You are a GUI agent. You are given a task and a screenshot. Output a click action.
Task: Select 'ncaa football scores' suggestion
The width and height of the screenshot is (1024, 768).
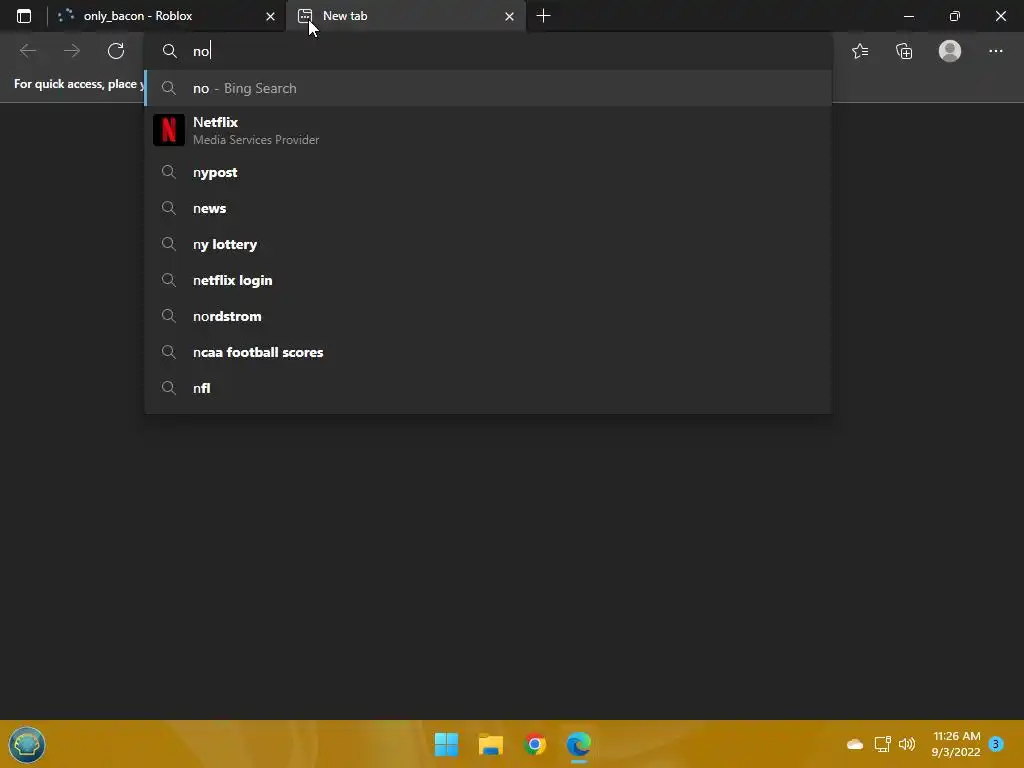488,352
